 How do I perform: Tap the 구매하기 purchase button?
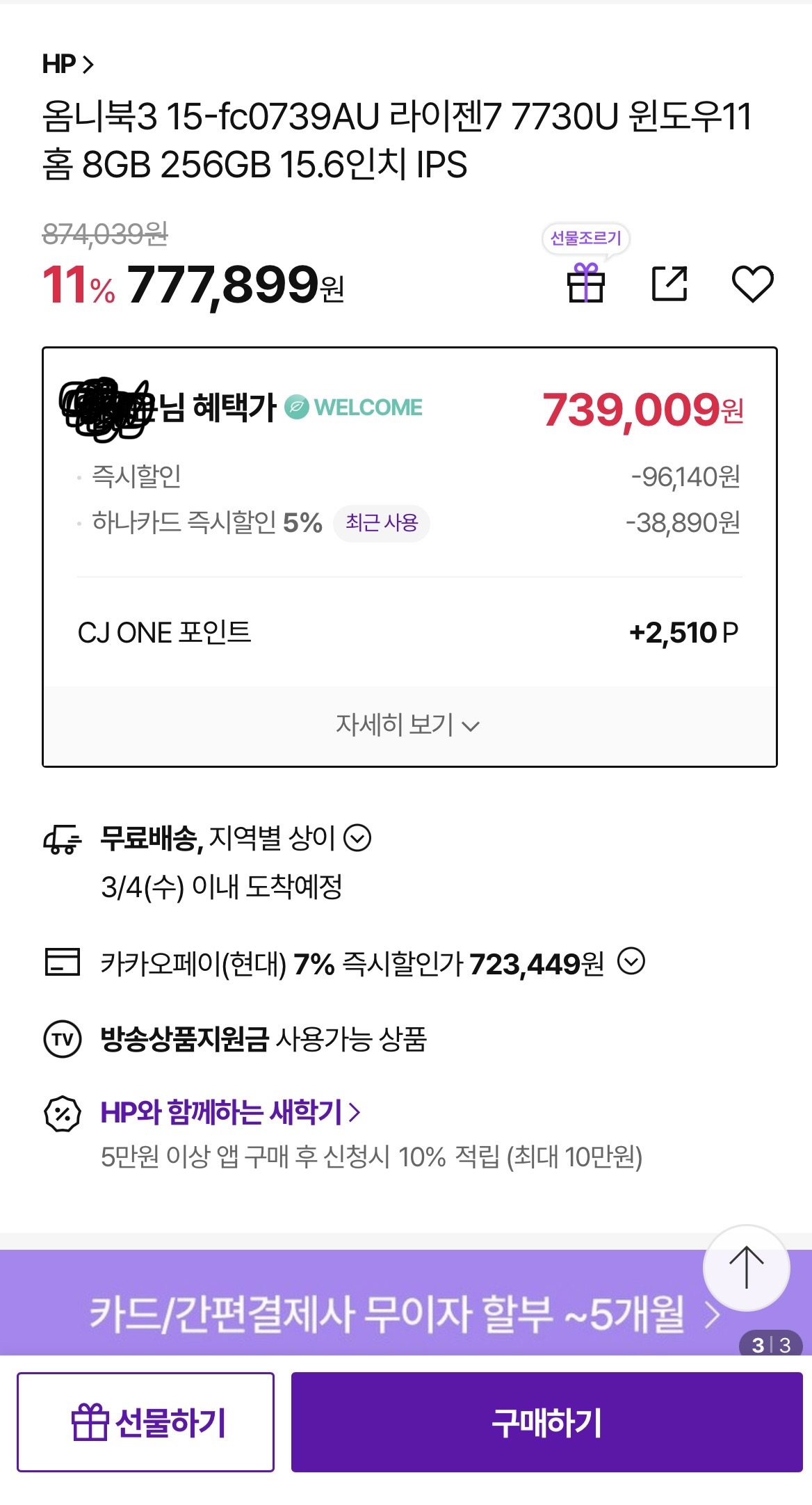point(546,1422)
